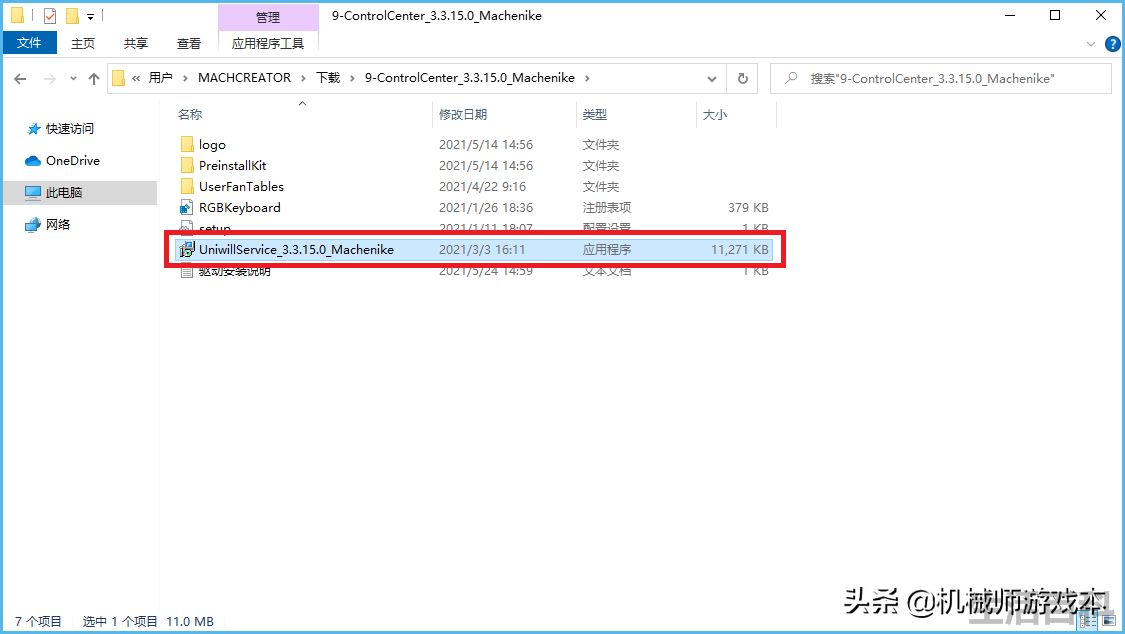
Task: Open recent locations dropdown arrow
Action: point(73,79)
